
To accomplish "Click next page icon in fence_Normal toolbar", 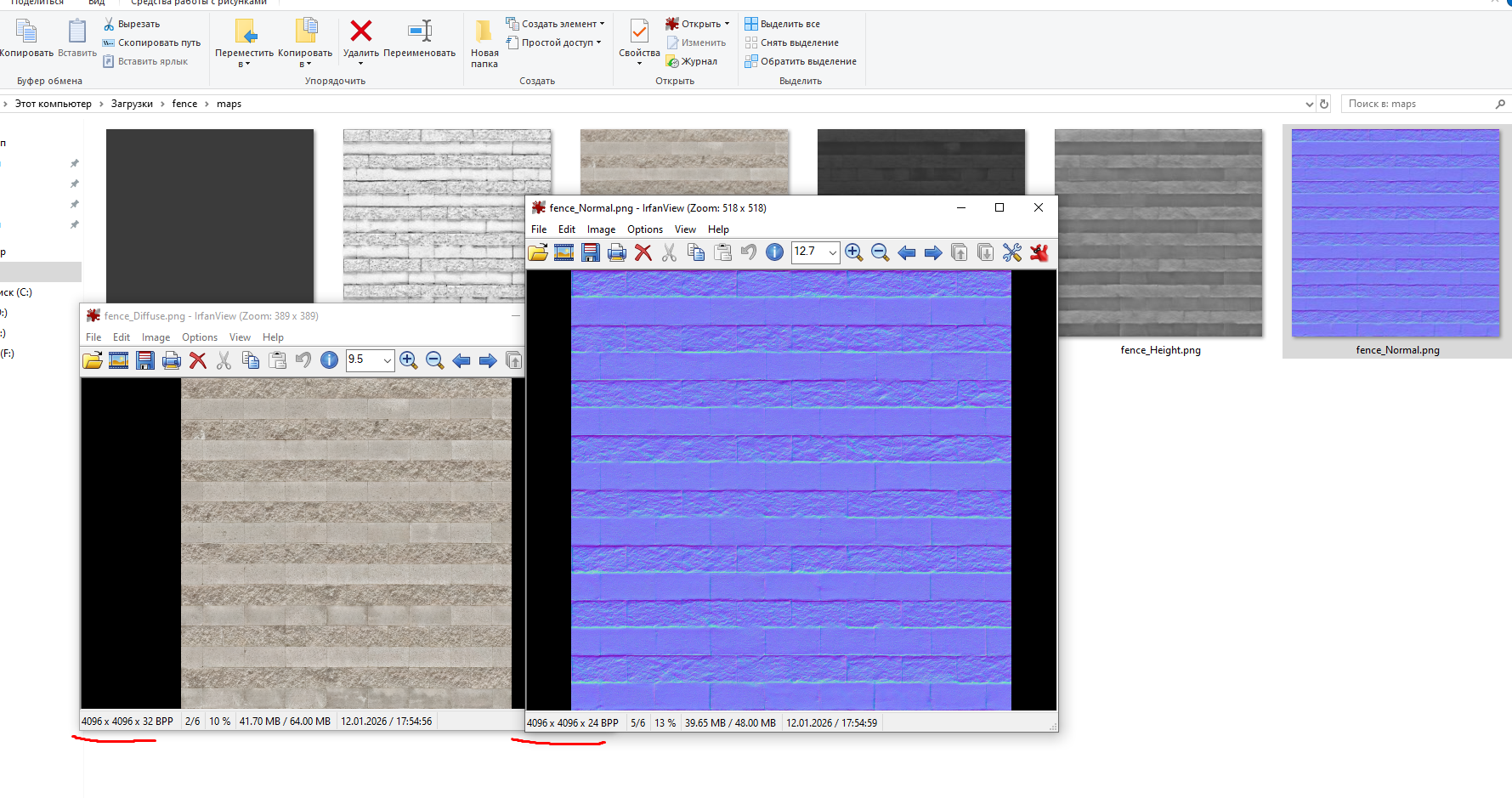I will point(986,252).
